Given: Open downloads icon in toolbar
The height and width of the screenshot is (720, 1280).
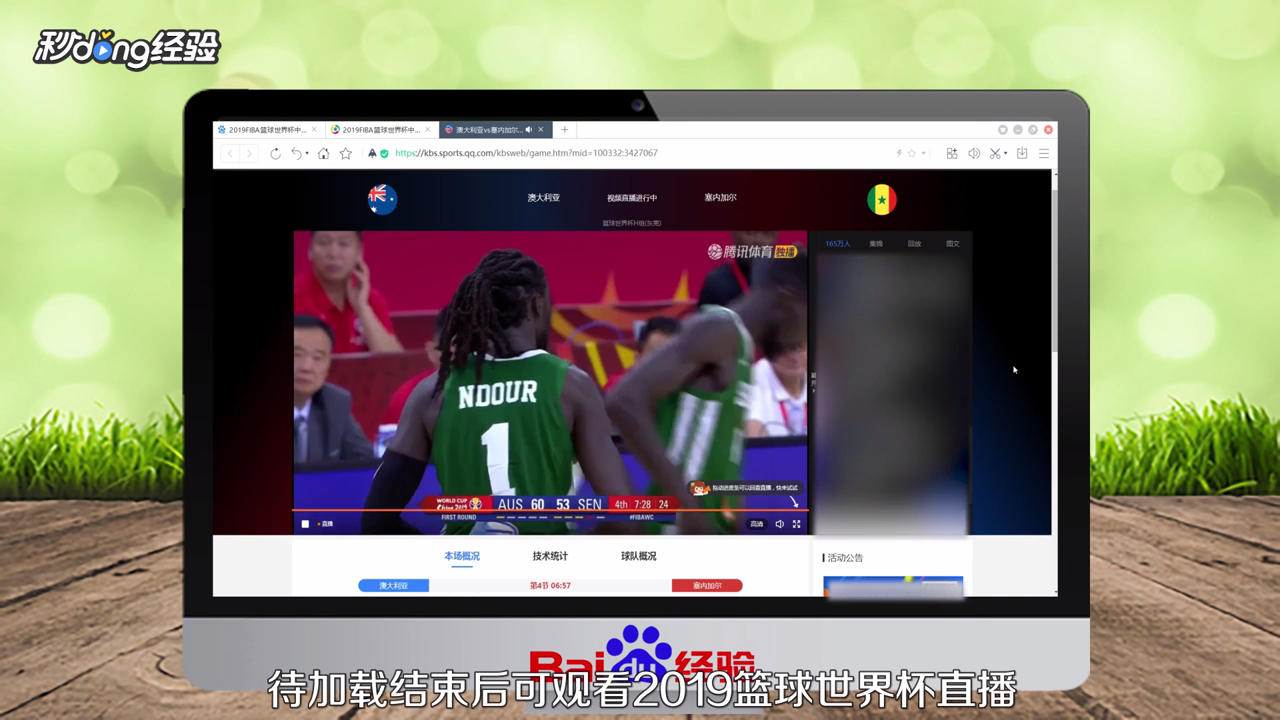Looking at the screenshot, I should coord(1022,153).
